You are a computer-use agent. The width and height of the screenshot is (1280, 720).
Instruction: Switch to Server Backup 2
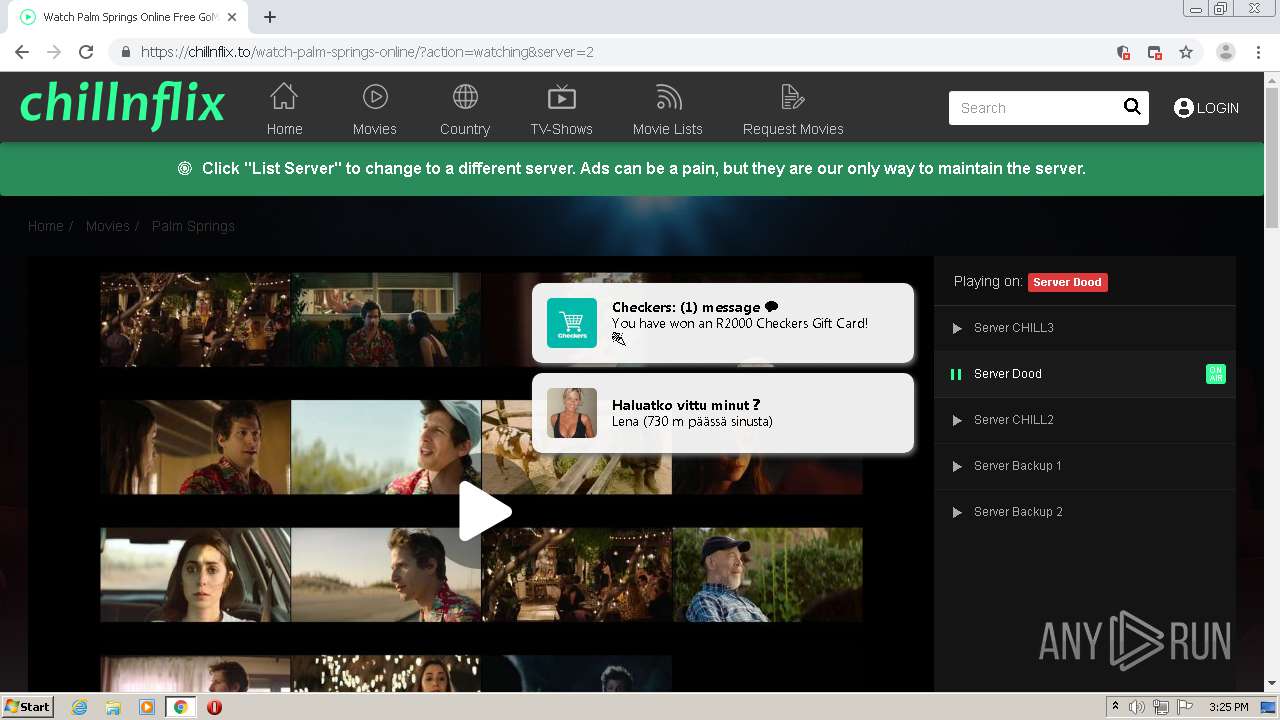click(x=1085, y=512)
